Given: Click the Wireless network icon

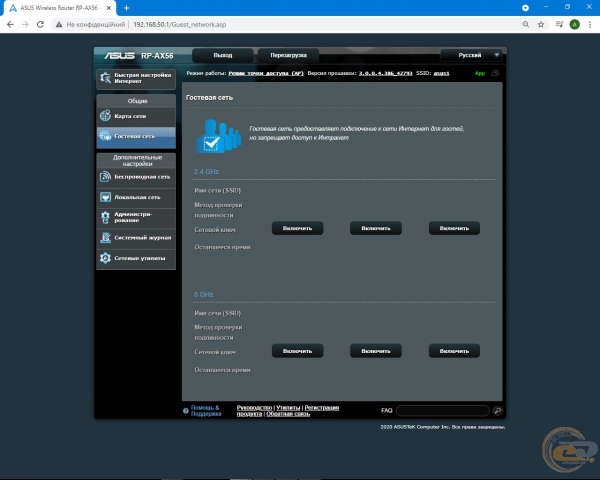Looking at the screenshot, I should pos(105,176).
